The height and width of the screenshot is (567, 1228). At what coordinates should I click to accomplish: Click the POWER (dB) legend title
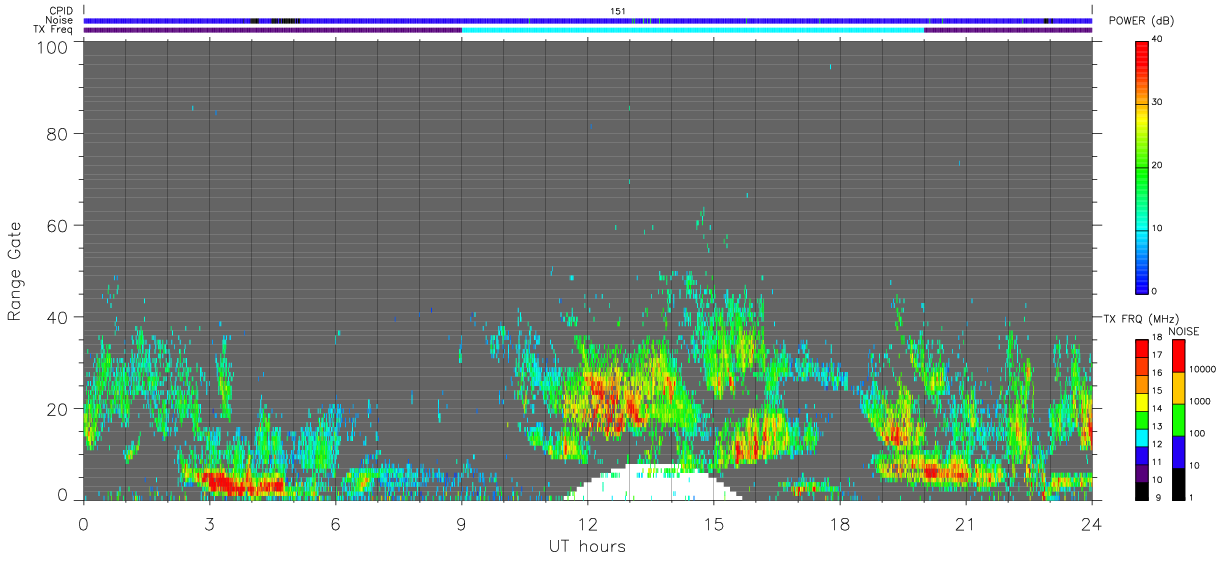click(x=1141, y=21)
